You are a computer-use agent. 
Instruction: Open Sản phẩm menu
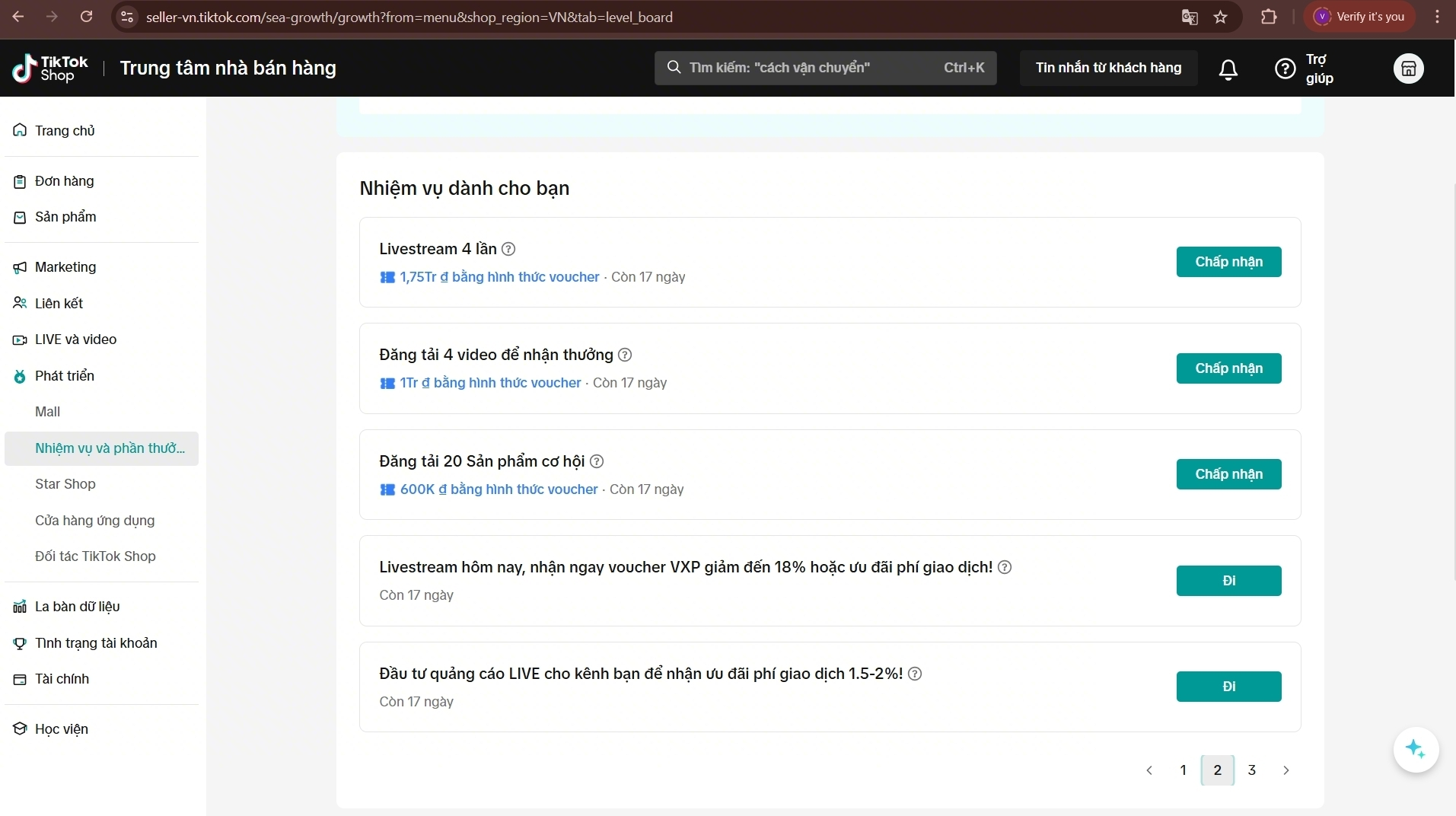(101, 217)
